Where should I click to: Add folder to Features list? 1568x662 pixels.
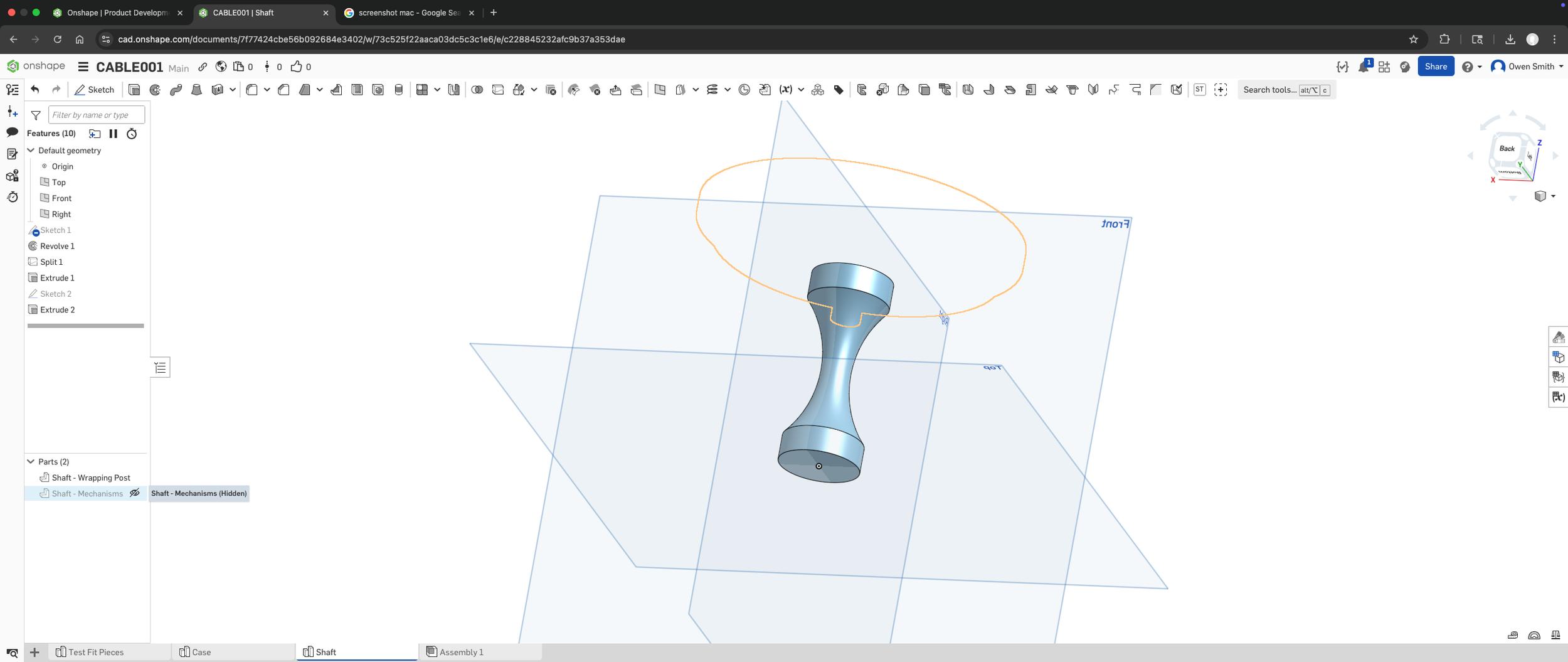pos(95,133)
